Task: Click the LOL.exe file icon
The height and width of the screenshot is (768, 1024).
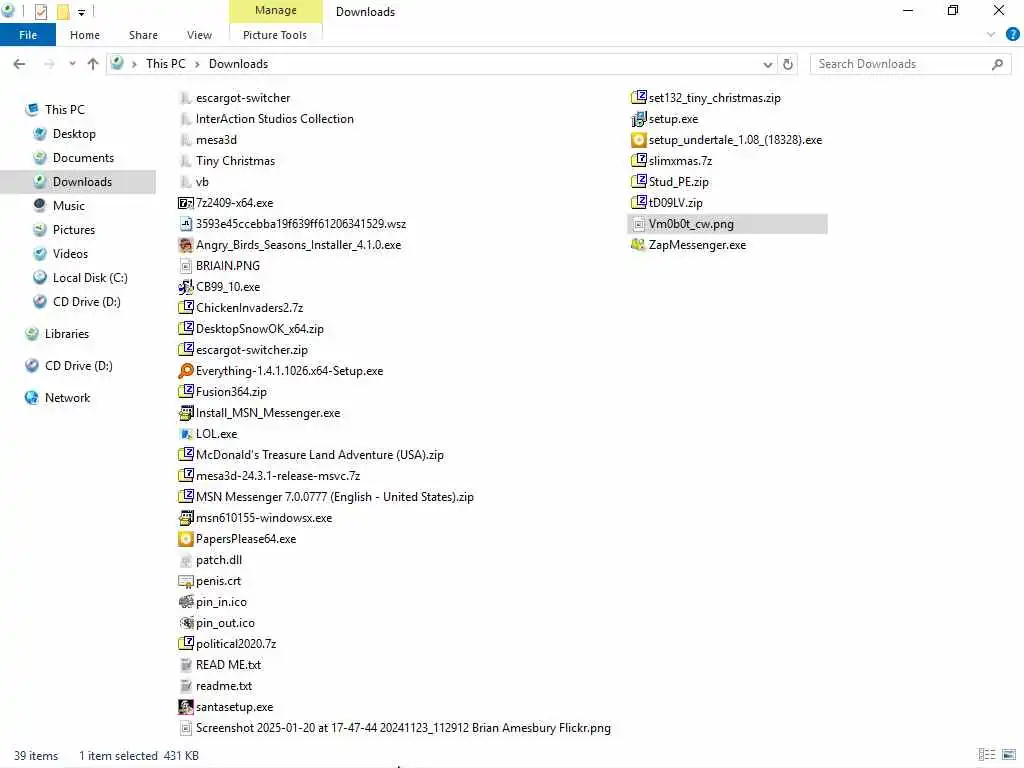Action: (185, 434)
